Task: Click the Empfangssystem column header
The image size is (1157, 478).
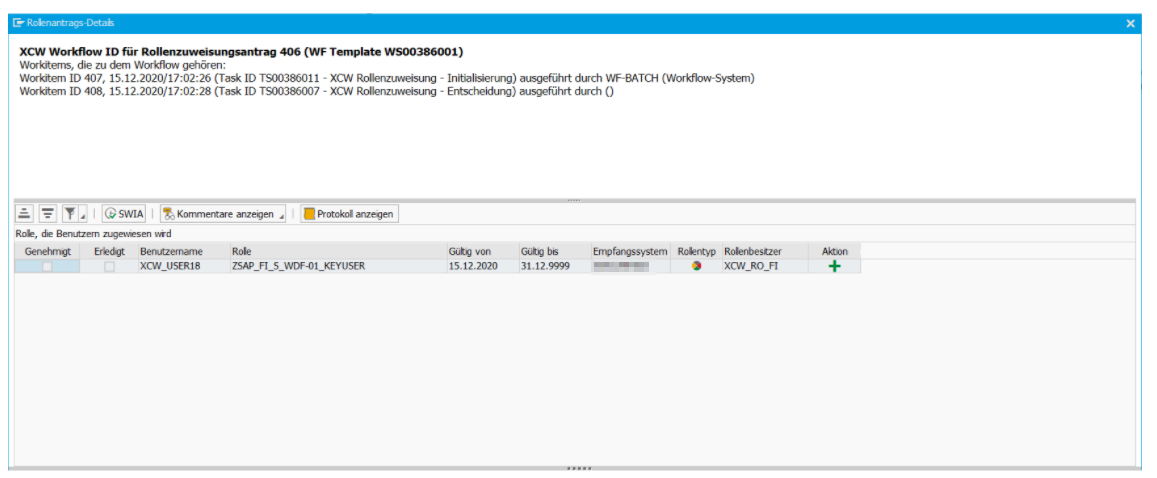Action: pyautogui.click(x=632, y=252)
